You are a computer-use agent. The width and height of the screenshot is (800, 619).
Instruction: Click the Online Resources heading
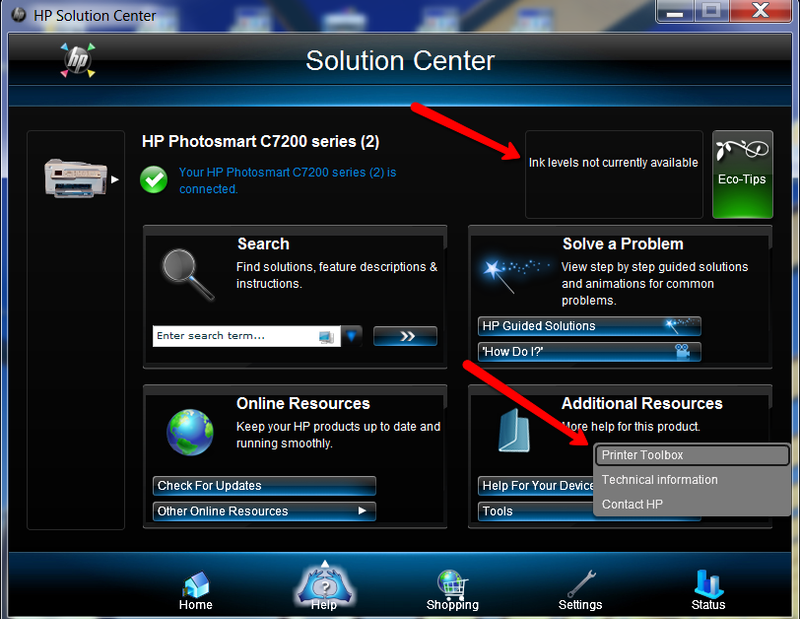point(303,404)
